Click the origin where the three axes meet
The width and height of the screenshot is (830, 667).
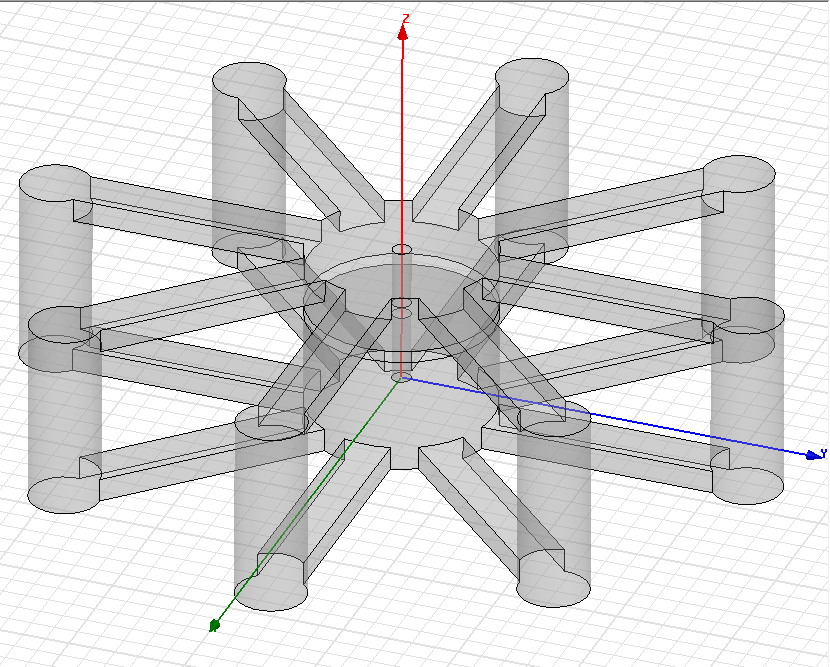pyautogui.click(x=402, y=377)
